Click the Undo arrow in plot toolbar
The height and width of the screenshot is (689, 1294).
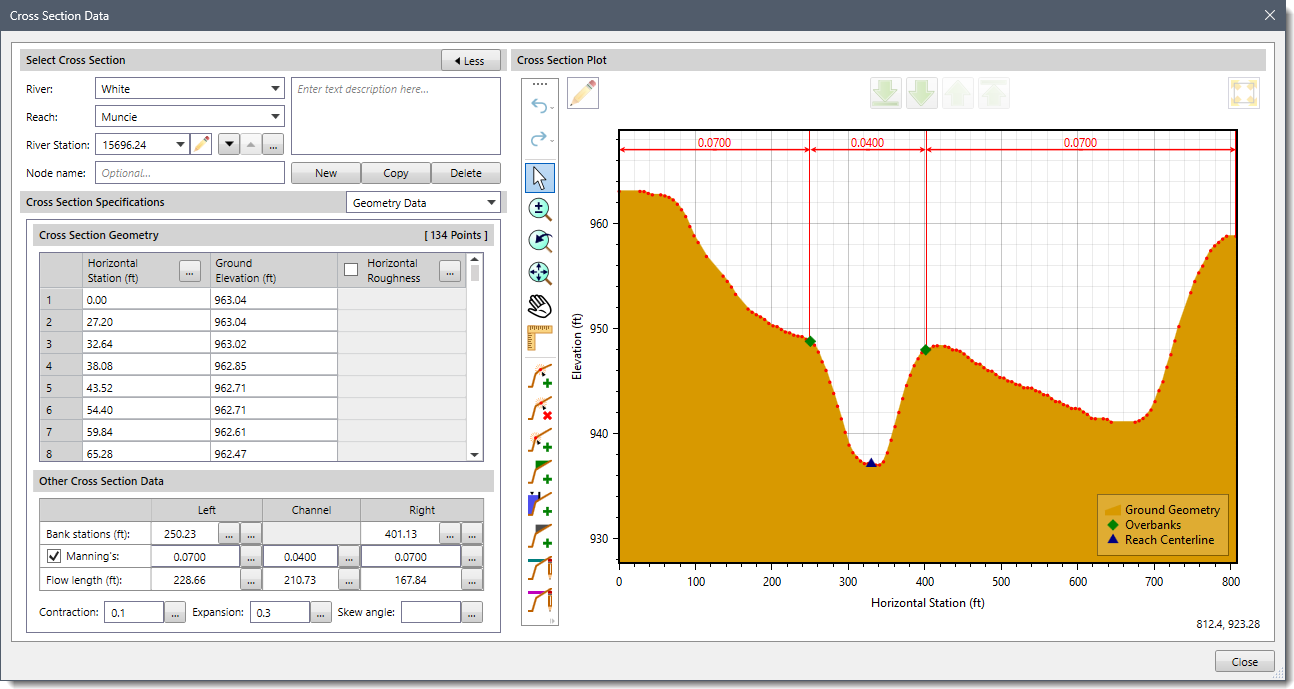coord(540,107)
